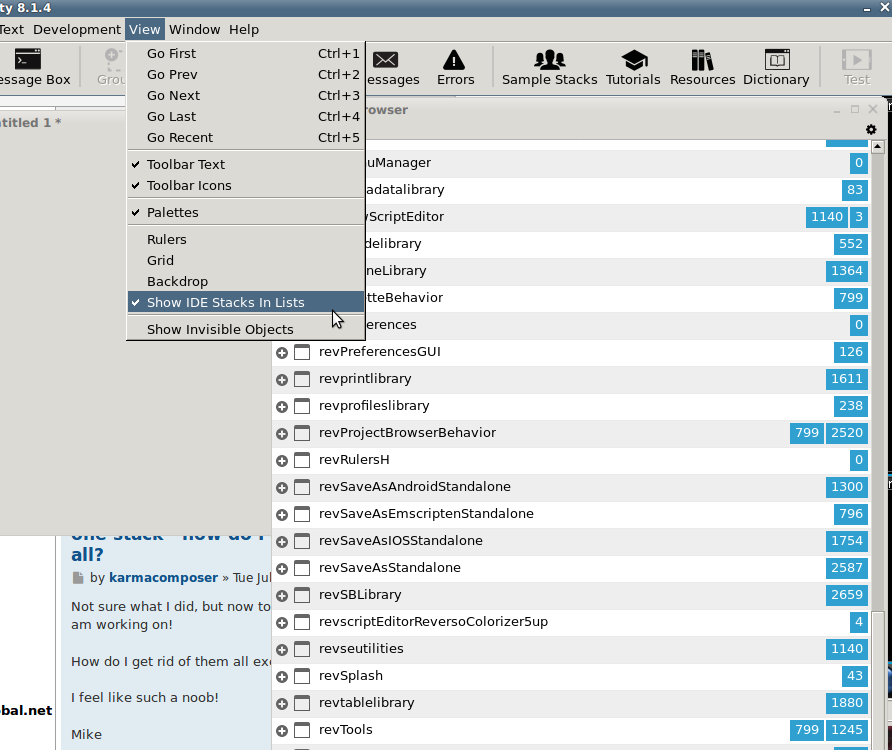Uncheck Toolbar Icons in View menu
Image resolution: width=892 pixels, height=750 pixels.
(189, 185)
